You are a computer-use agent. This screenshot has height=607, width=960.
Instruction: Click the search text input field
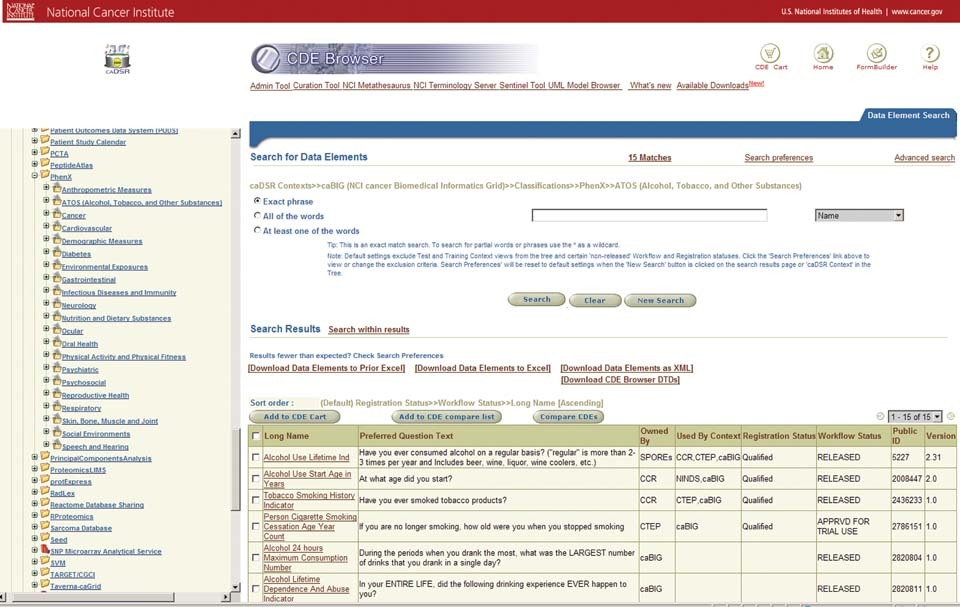click(x=649, y=216)
